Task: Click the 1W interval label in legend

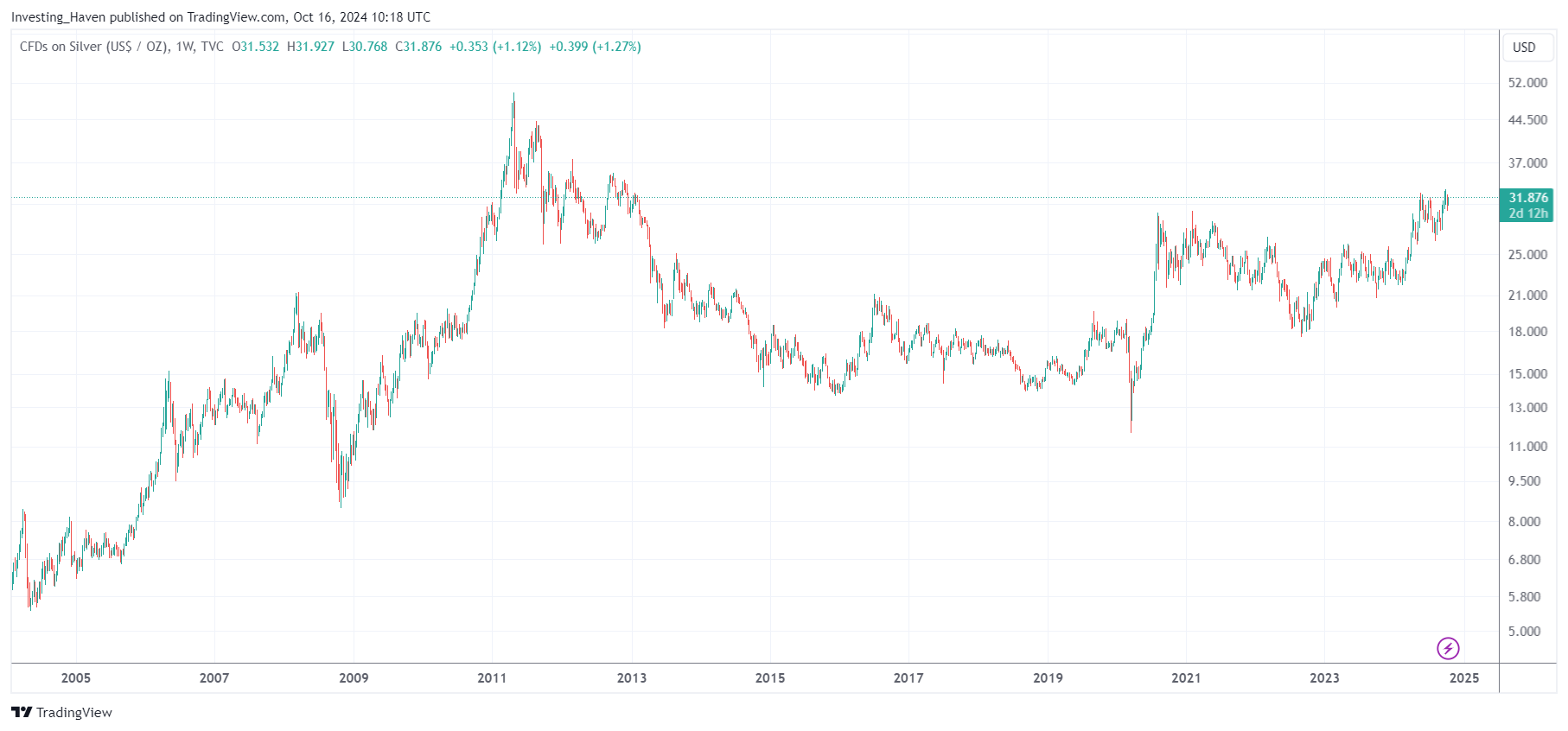Action: (184, 47)
